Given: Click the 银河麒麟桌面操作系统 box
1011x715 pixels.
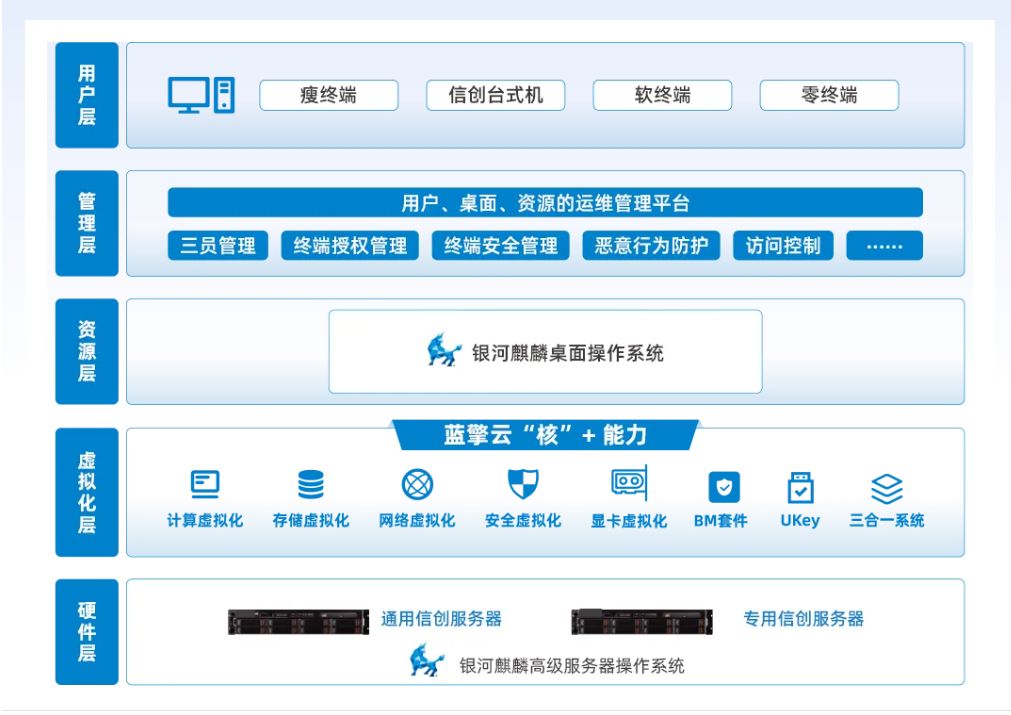Looking at the screenshot, I should 545,351.
